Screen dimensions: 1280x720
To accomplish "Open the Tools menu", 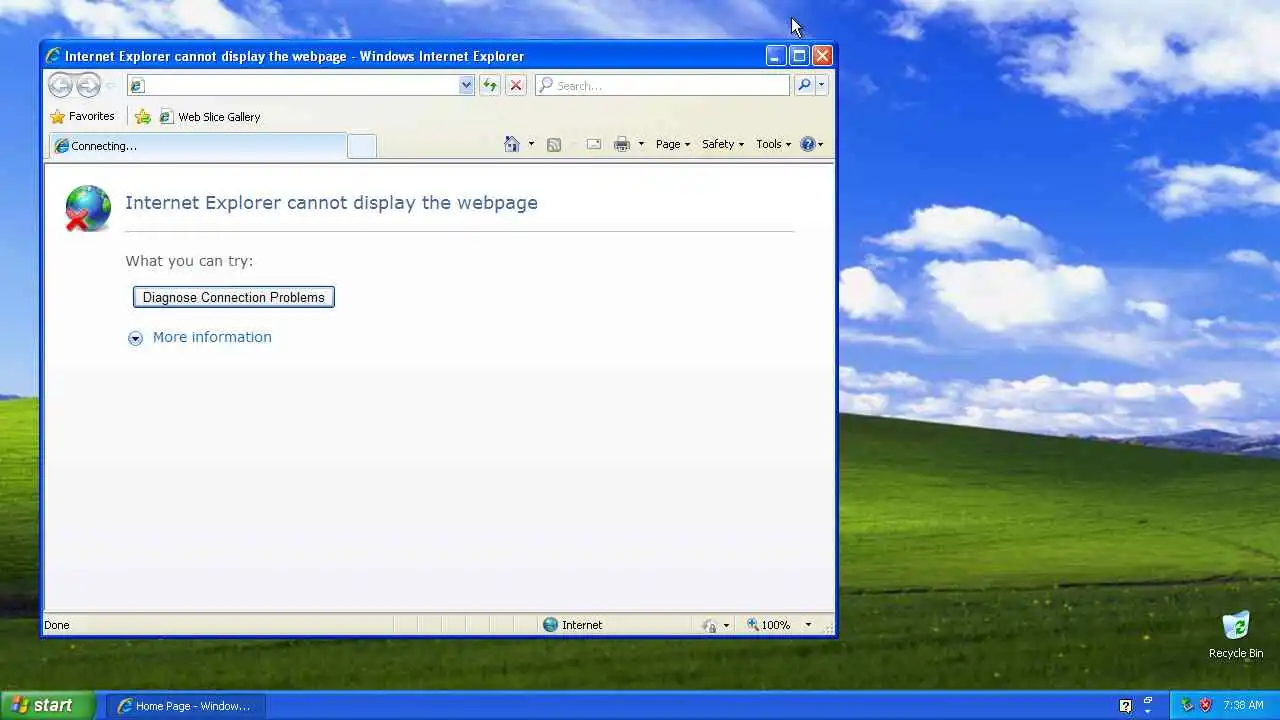I will (x=773, y=144).
